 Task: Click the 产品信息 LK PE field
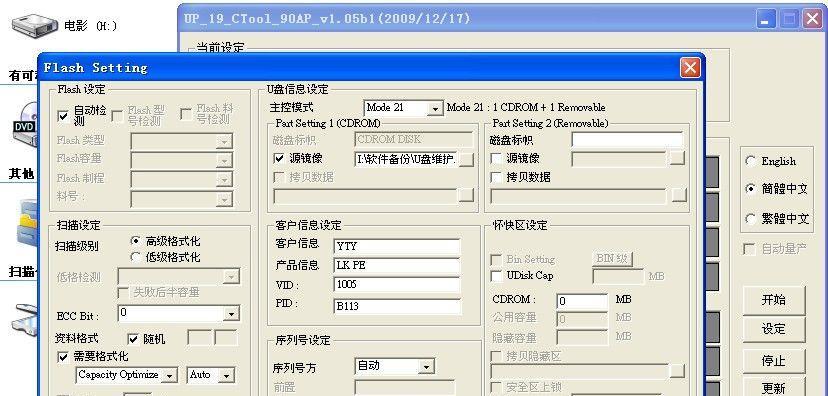pos(397,266)
